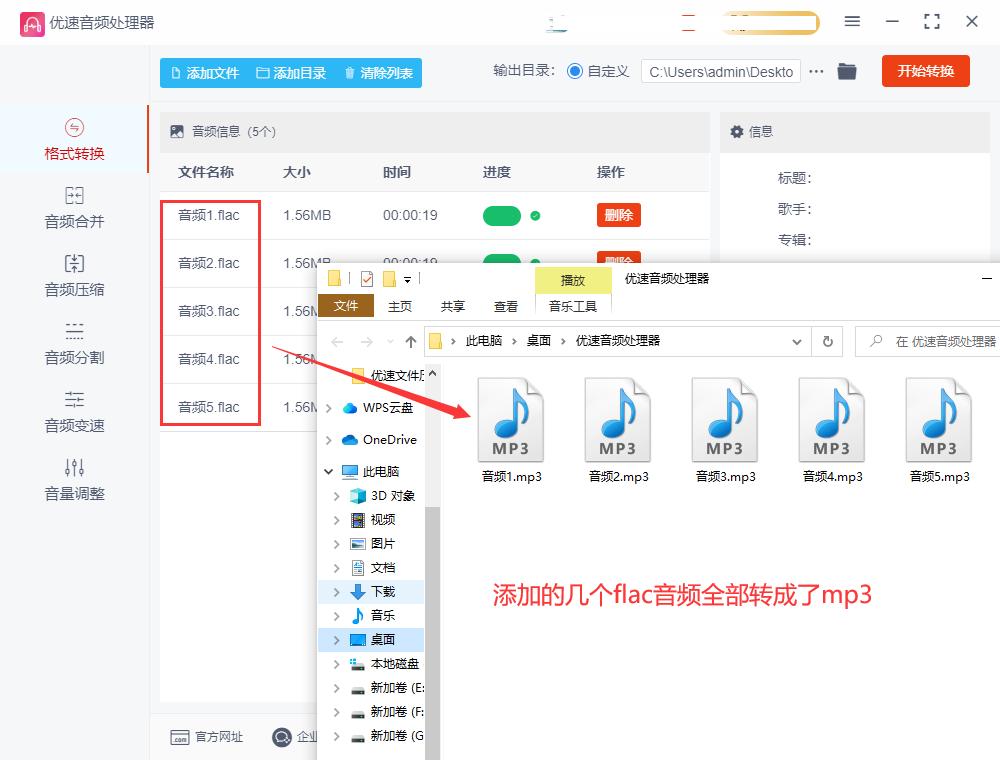This screenshot has width=1000, height=760.
Task: Toggle the green progress switch for 音频1.flac
Action: (x=502, y=215)
